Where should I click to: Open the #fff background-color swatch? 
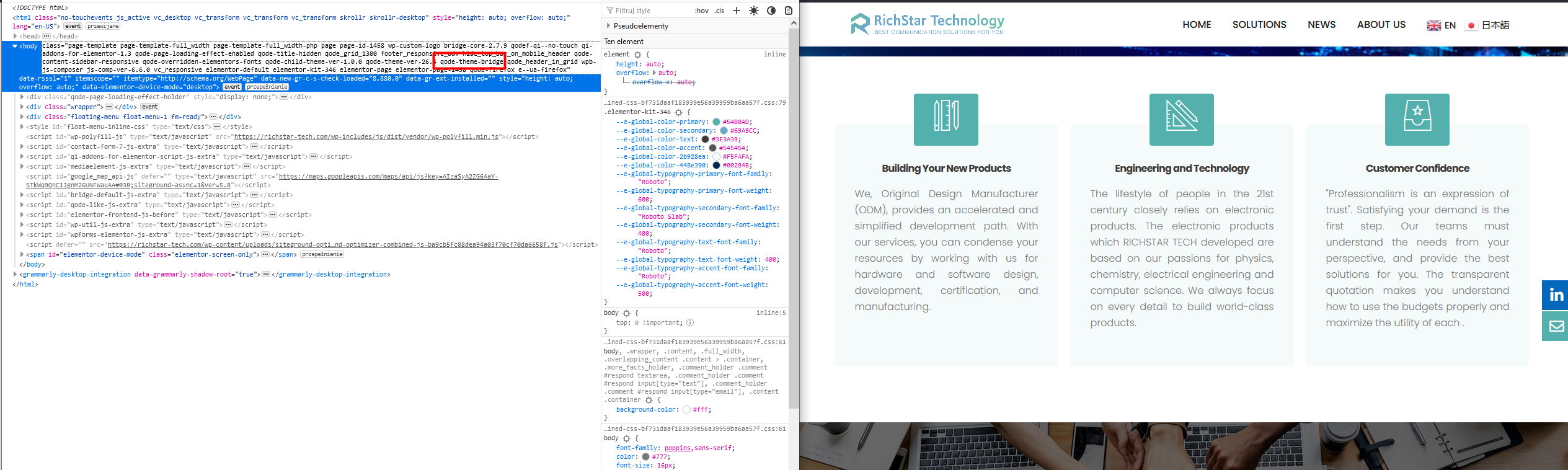[686, 410]
